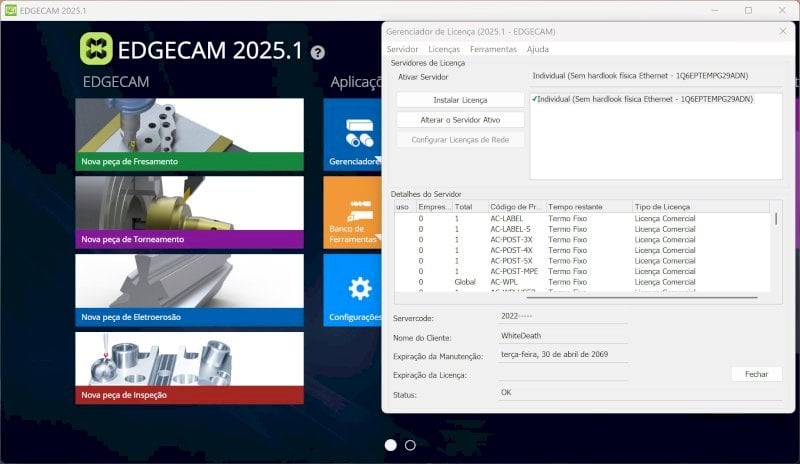Click the Nome do Cliente WhiteDeath field
800x464 pixels.
[x=563, y=336]
